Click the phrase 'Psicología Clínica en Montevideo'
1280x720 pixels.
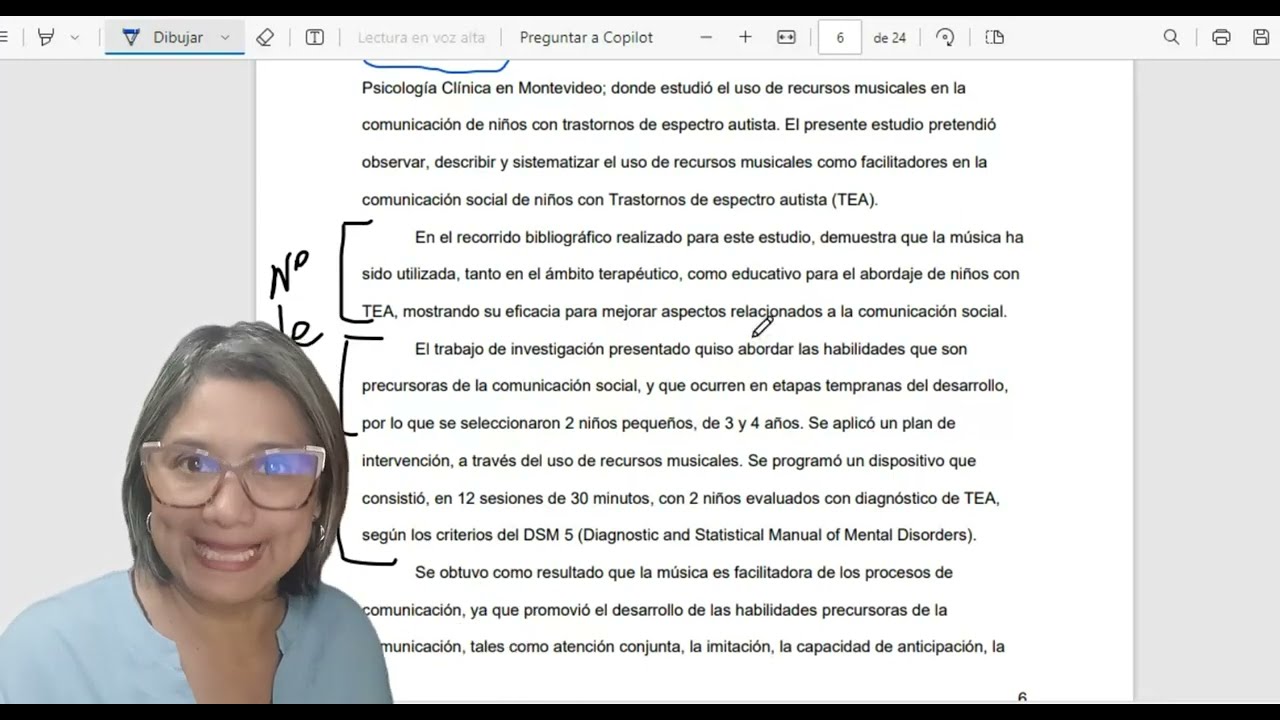(x=482, y=88)
